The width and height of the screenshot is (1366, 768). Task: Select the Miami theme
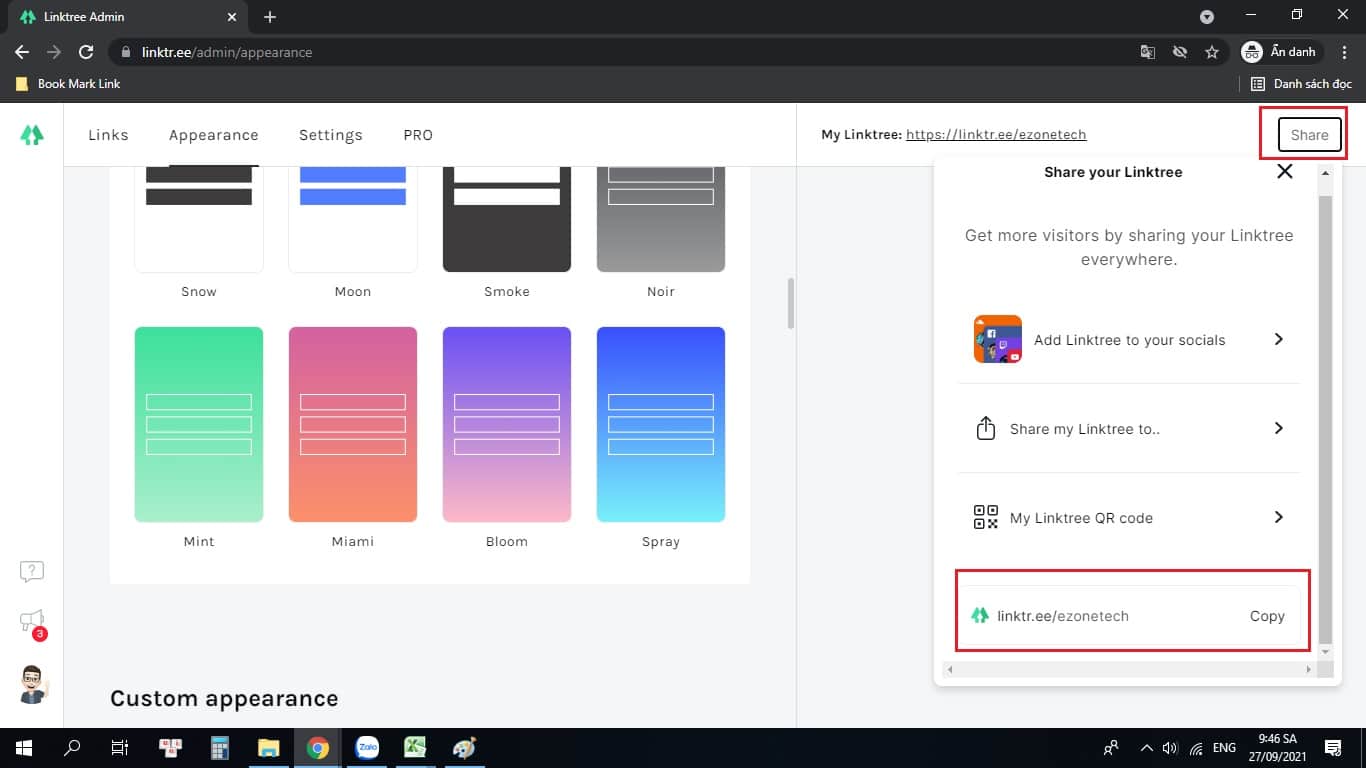click(353, 424)
